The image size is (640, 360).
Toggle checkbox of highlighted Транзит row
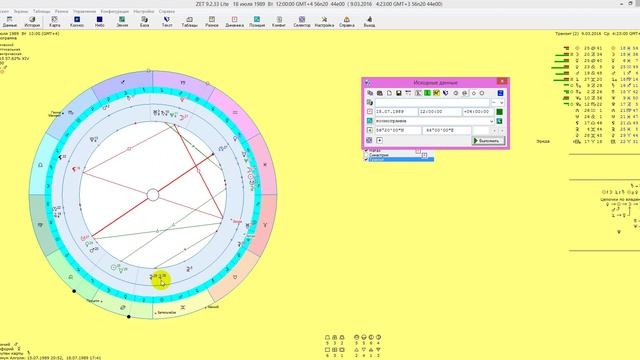[366, 160]
